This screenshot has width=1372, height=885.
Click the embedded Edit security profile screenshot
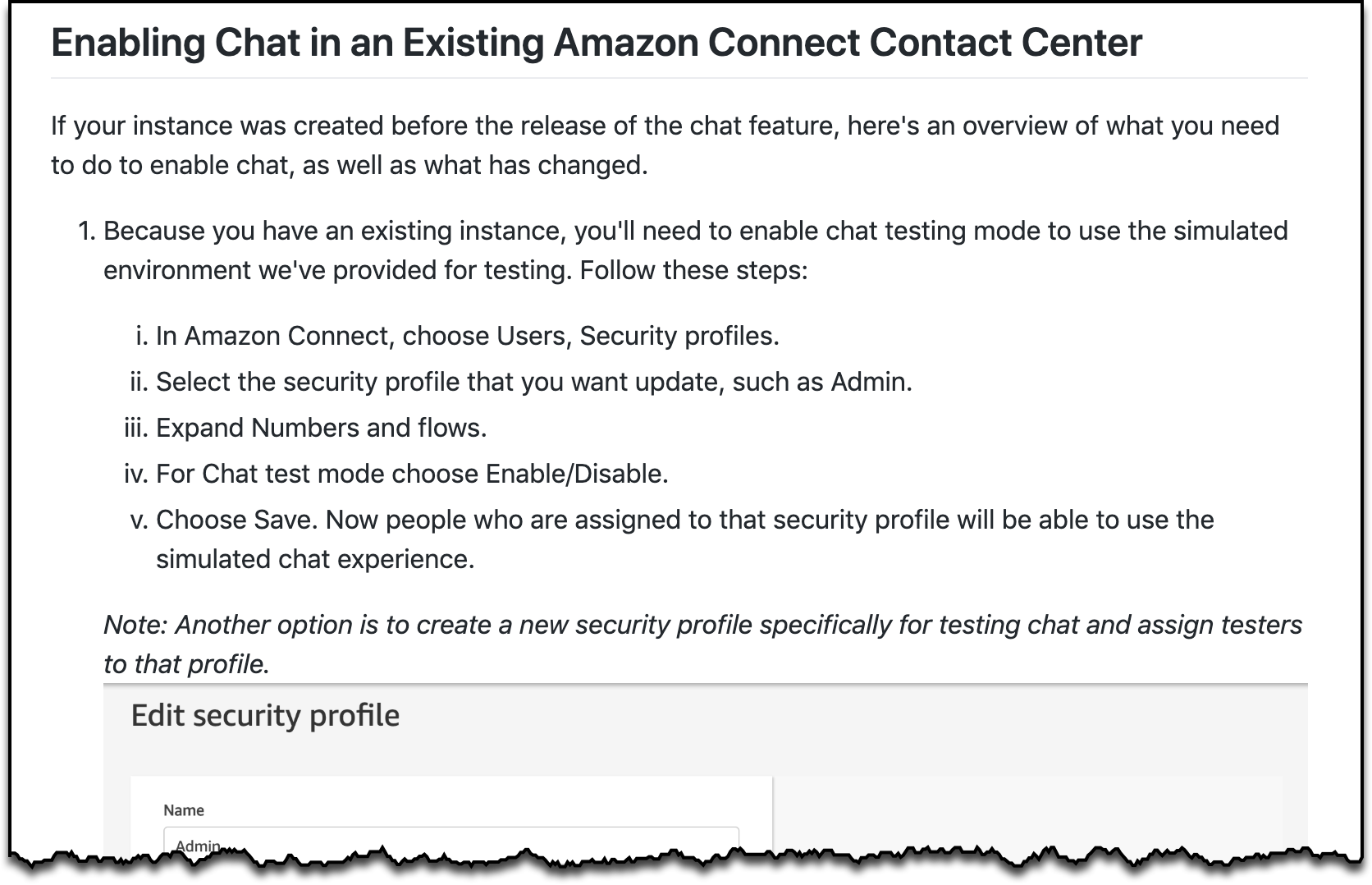(x=705, y=772)
